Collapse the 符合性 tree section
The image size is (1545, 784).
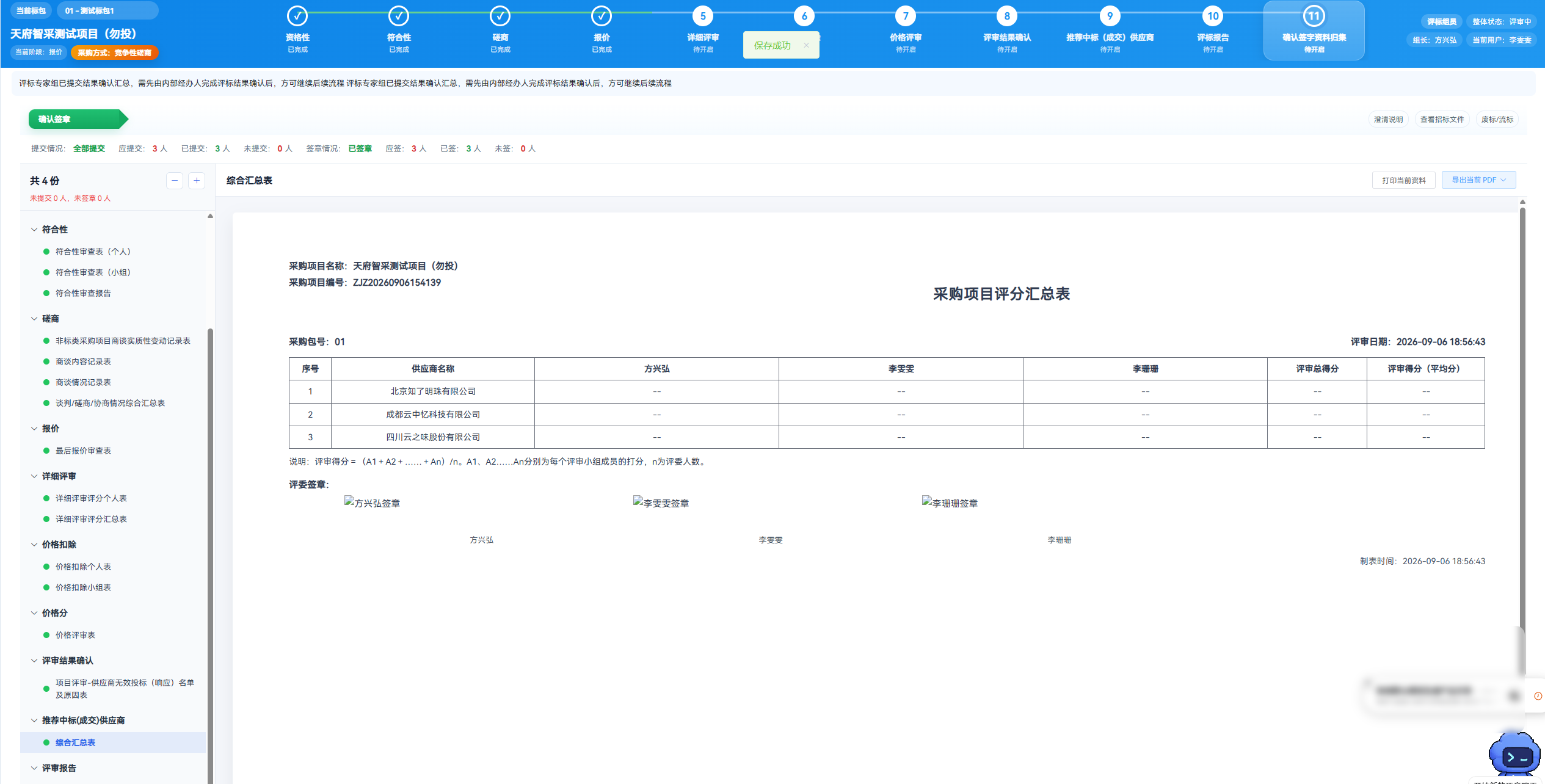coord(34,230)
